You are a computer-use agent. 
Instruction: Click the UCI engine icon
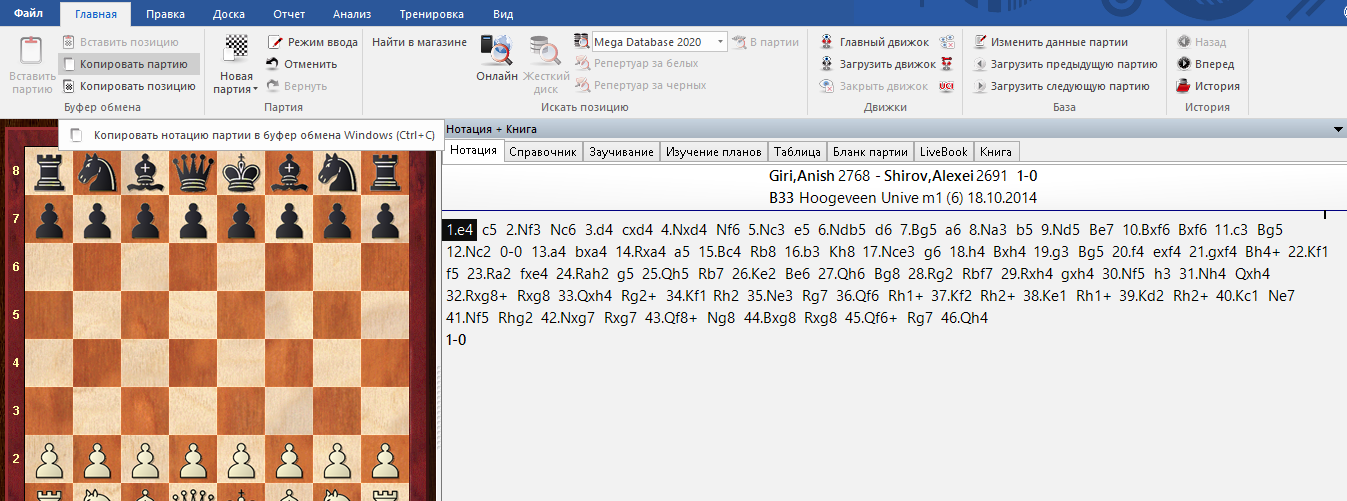[x=947, y=86]
